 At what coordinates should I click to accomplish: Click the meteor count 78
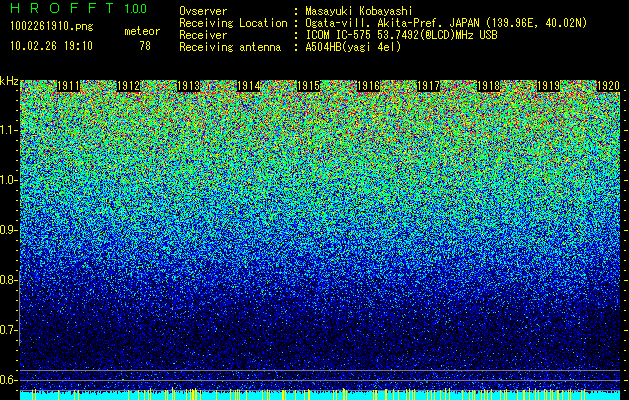pos(145,46)
